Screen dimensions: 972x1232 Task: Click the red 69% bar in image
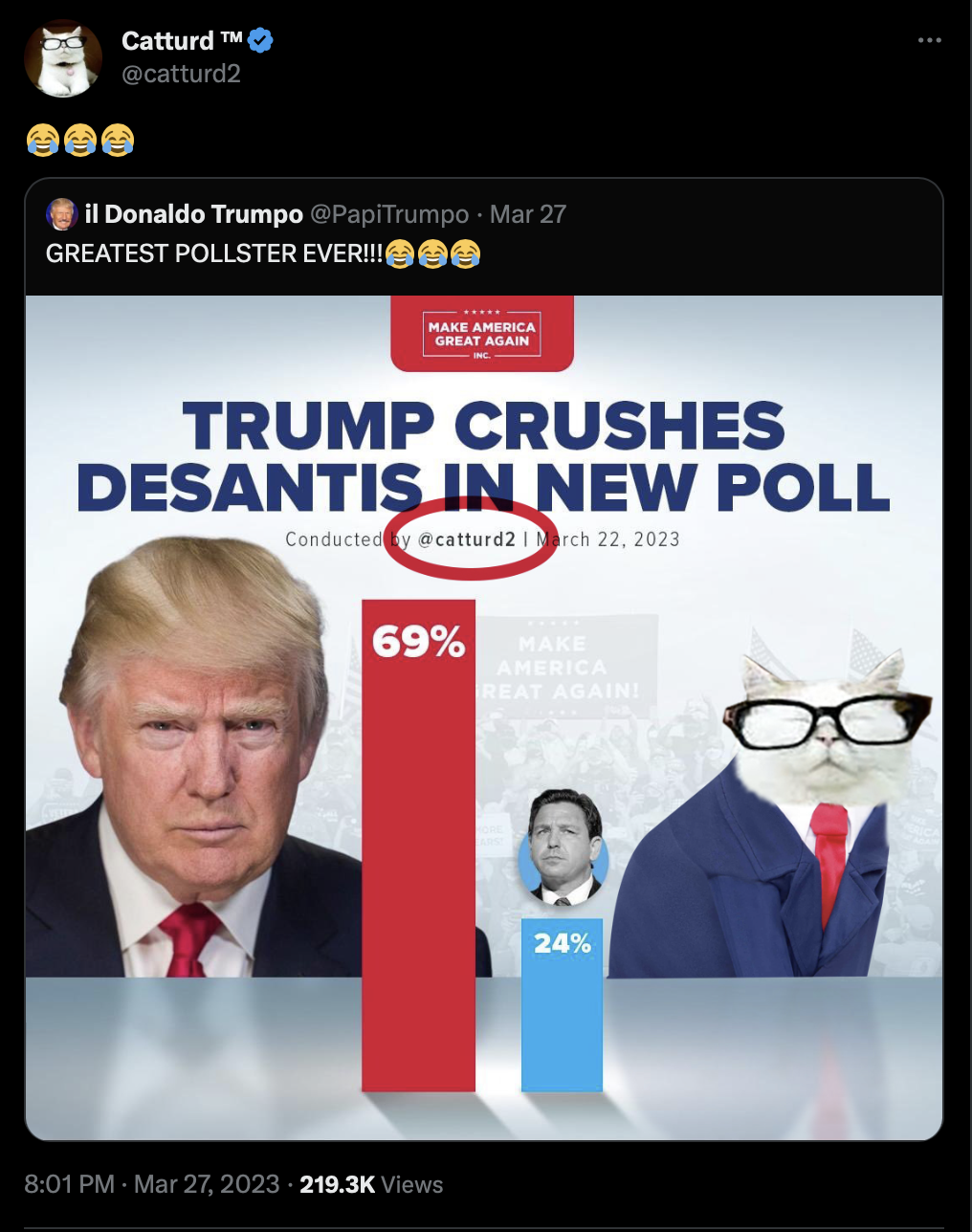pyautogui.click(x=418, y=846)
